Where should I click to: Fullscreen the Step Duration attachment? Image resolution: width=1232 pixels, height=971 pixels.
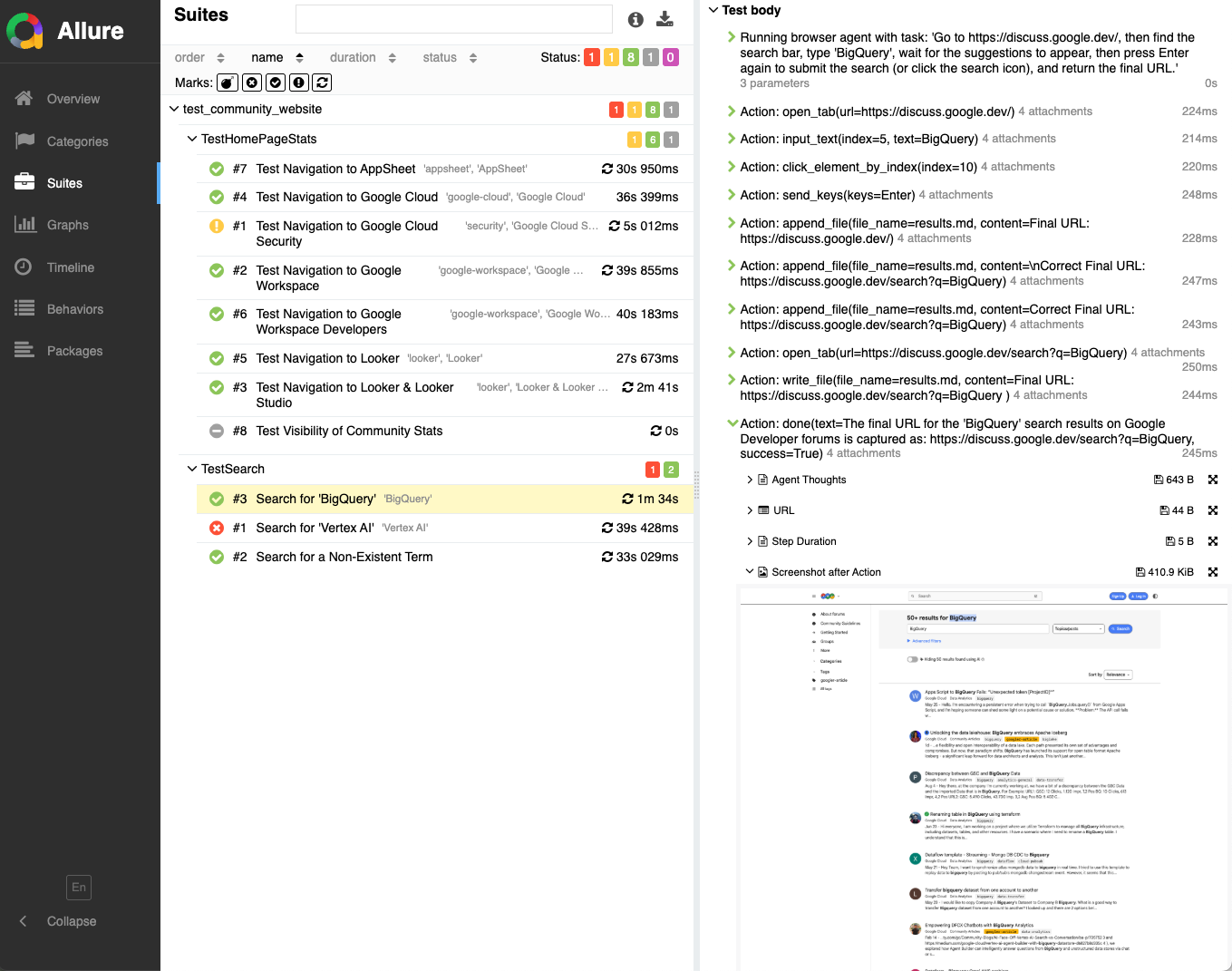pos(1213,541)
